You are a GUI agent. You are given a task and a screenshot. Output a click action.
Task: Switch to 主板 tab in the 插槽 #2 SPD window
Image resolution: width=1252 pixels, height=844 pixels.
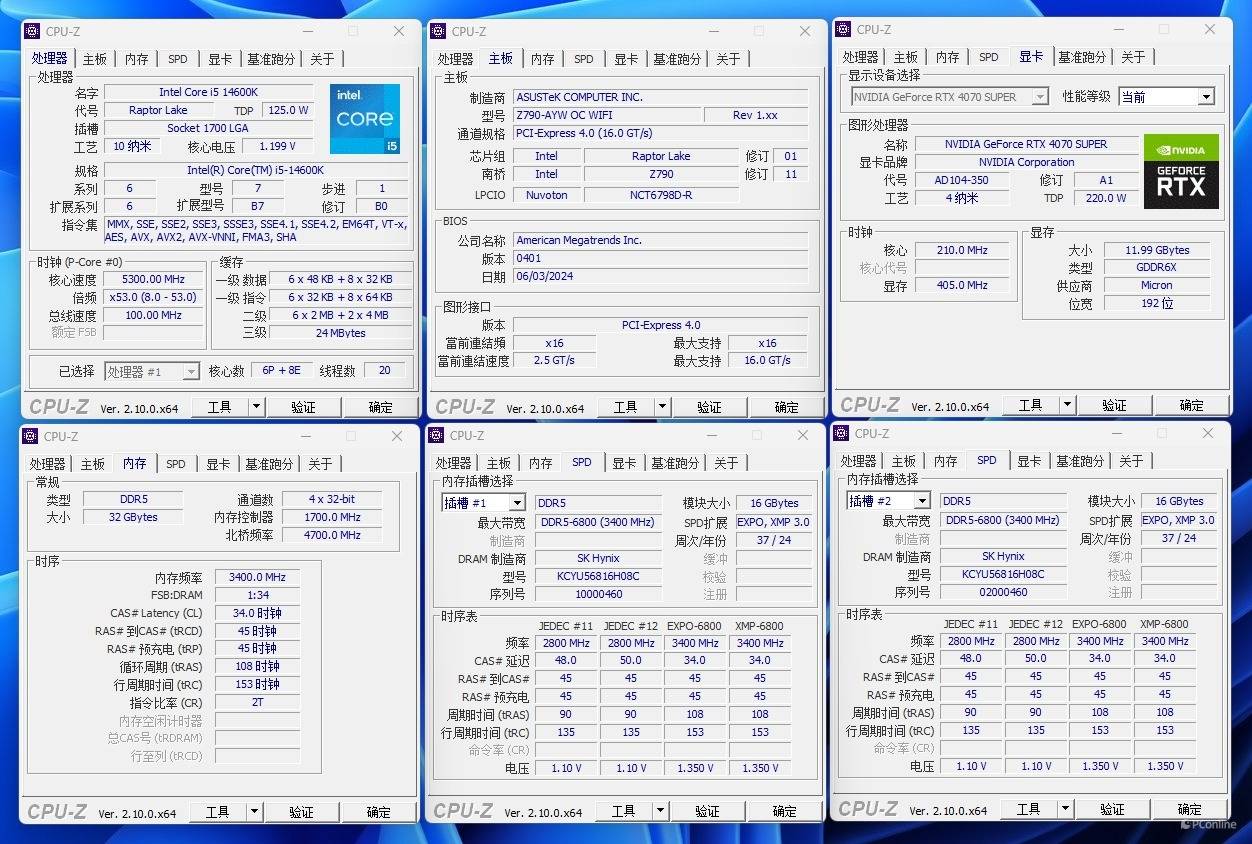tap(903, 461)
